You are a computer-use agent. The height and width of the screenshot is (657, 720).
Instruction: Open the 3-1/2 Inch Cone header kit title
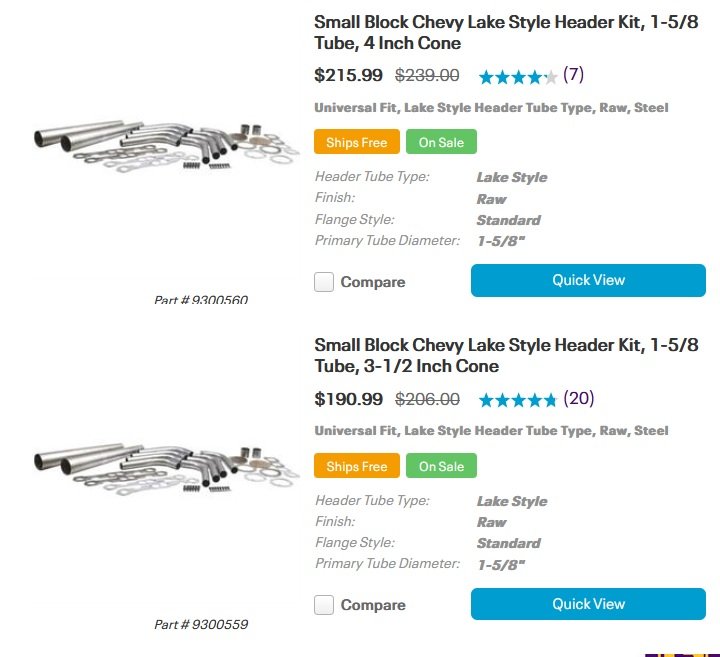click(506, 355)
